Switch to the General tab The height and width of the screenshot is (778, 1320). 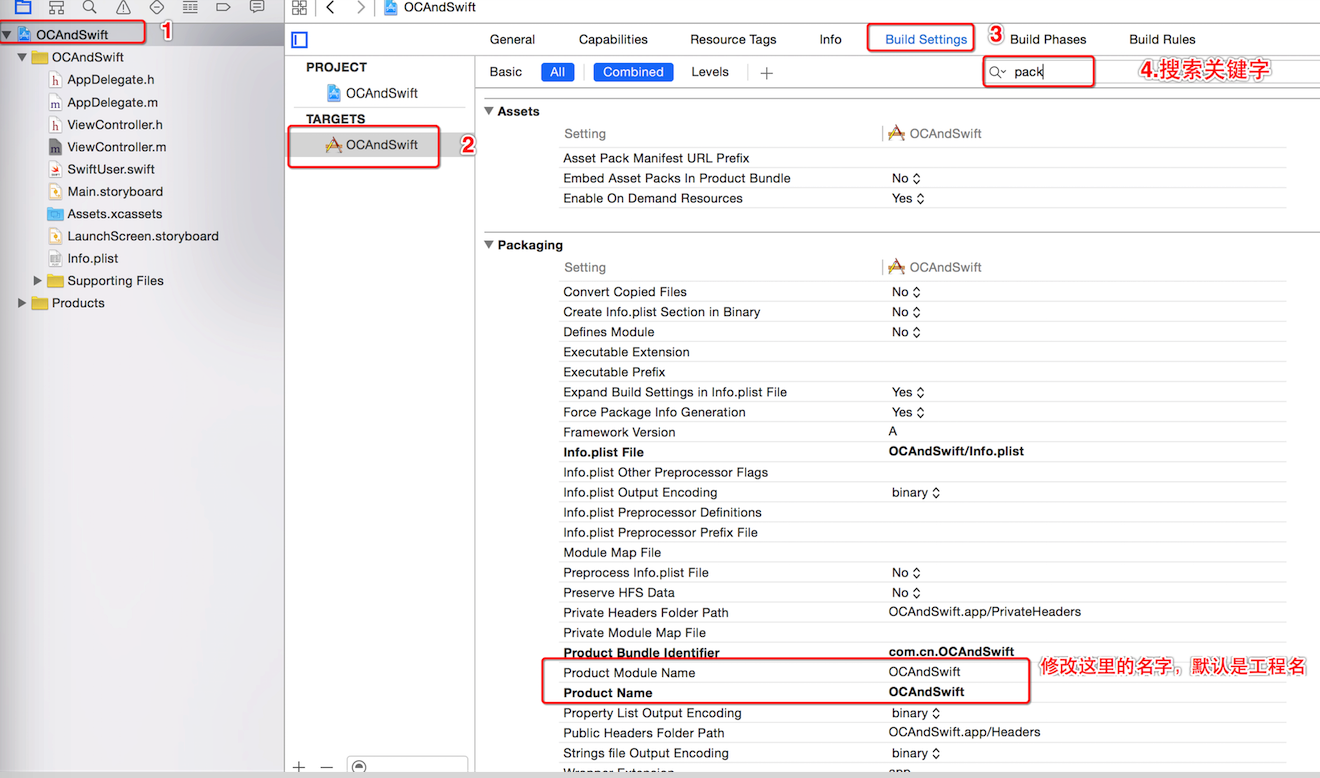pyautogui.click(x=512, y=40)
